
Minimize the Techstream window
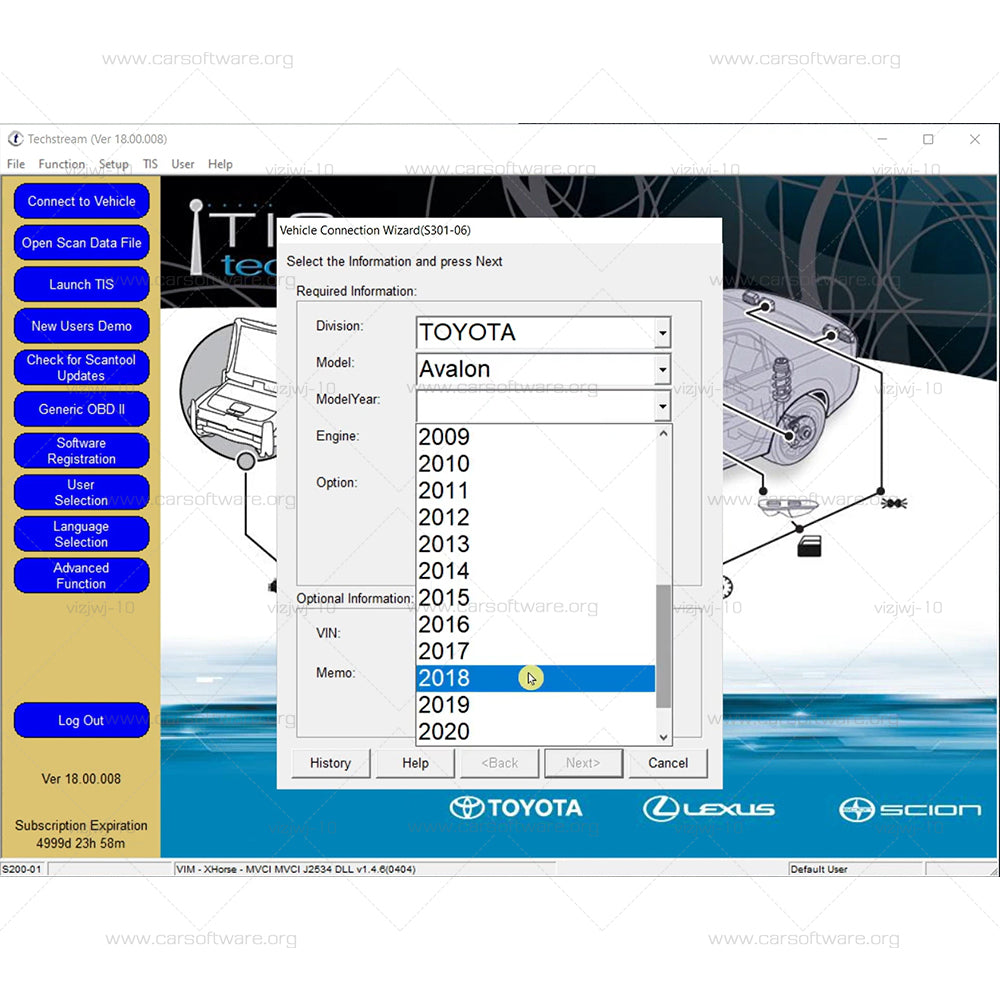(882, 139)
